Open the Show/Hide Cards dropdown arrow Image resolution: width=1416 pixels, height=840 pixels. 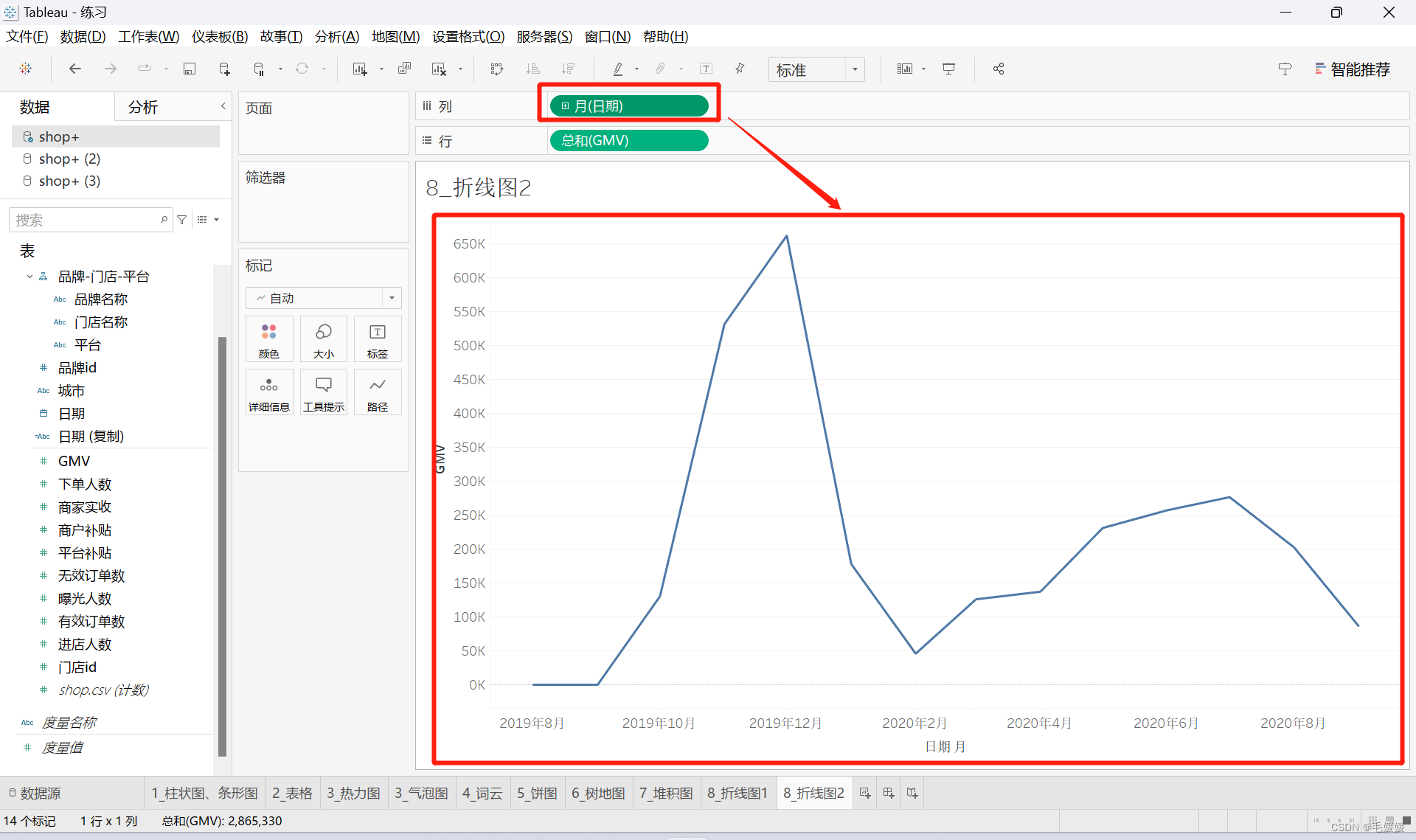click(x=923, y=69)
